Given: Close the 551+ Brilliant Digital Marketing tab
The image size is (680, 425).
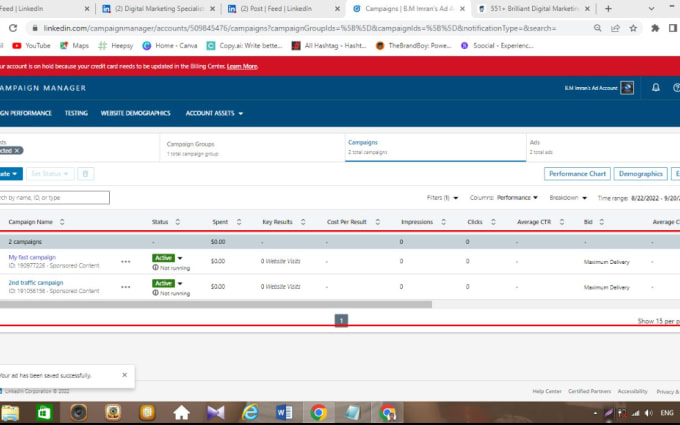Looking at the screenshot, I should coord(587,9).
